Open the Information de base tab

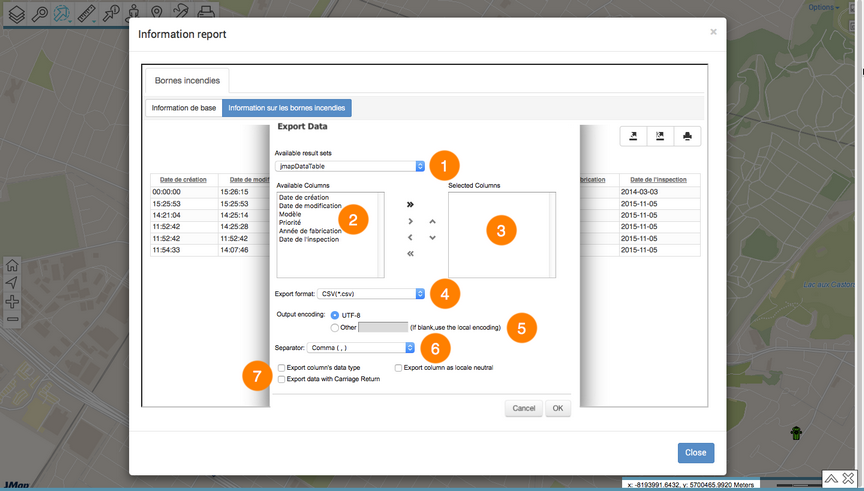[183, 108]
